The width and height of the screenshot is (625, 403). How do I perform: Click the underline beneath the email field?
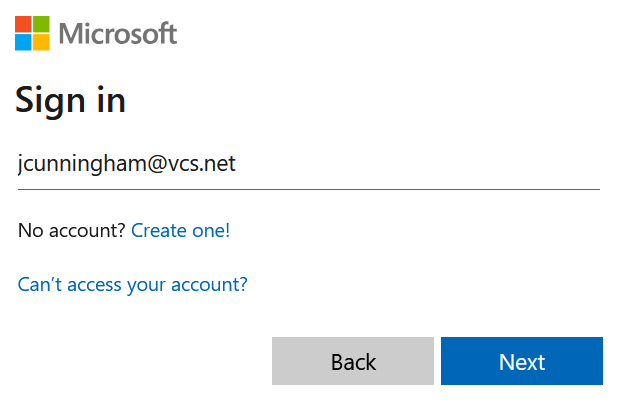point(308,188)
